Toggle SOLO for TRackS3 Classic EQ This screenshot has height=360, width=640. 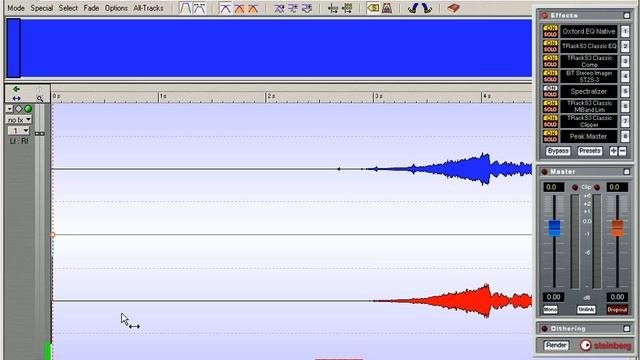coord(550,49)
